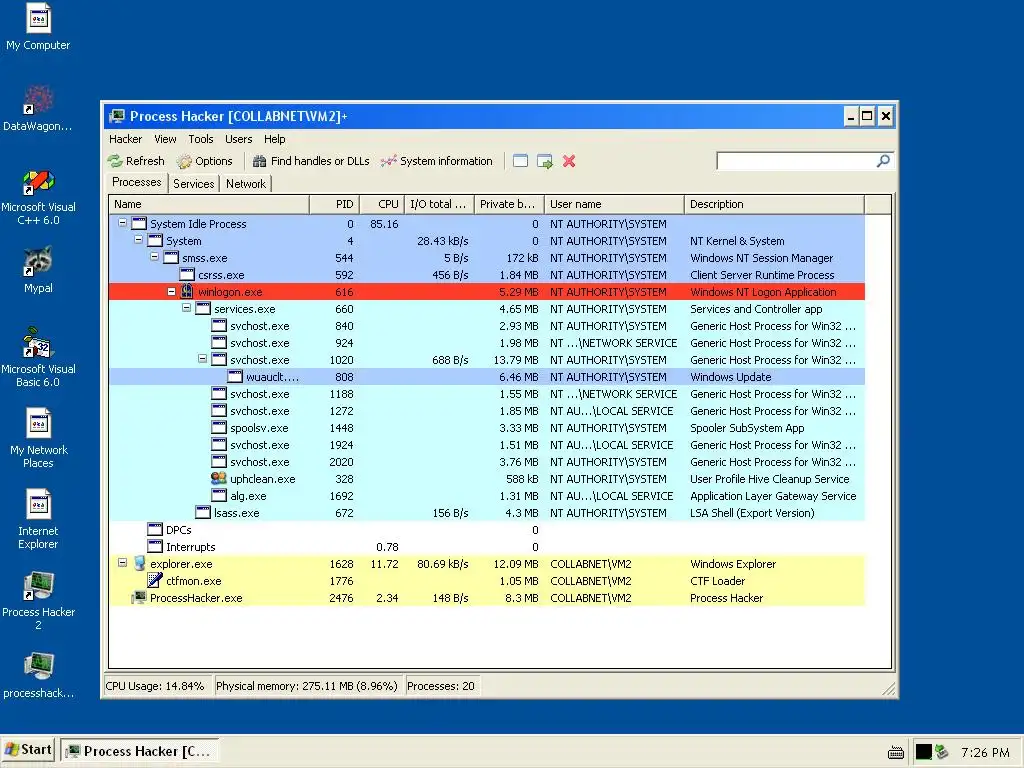Collapse the services.exe tree node
The image size is (1024, 768).
pyautogui.click(x=187, y=308)
